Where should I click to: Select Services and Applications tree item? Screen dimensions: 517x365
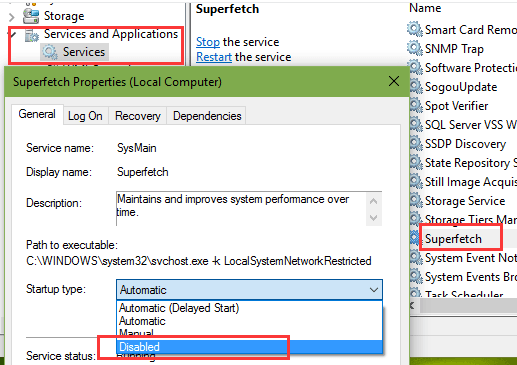(x=111, y=34)
